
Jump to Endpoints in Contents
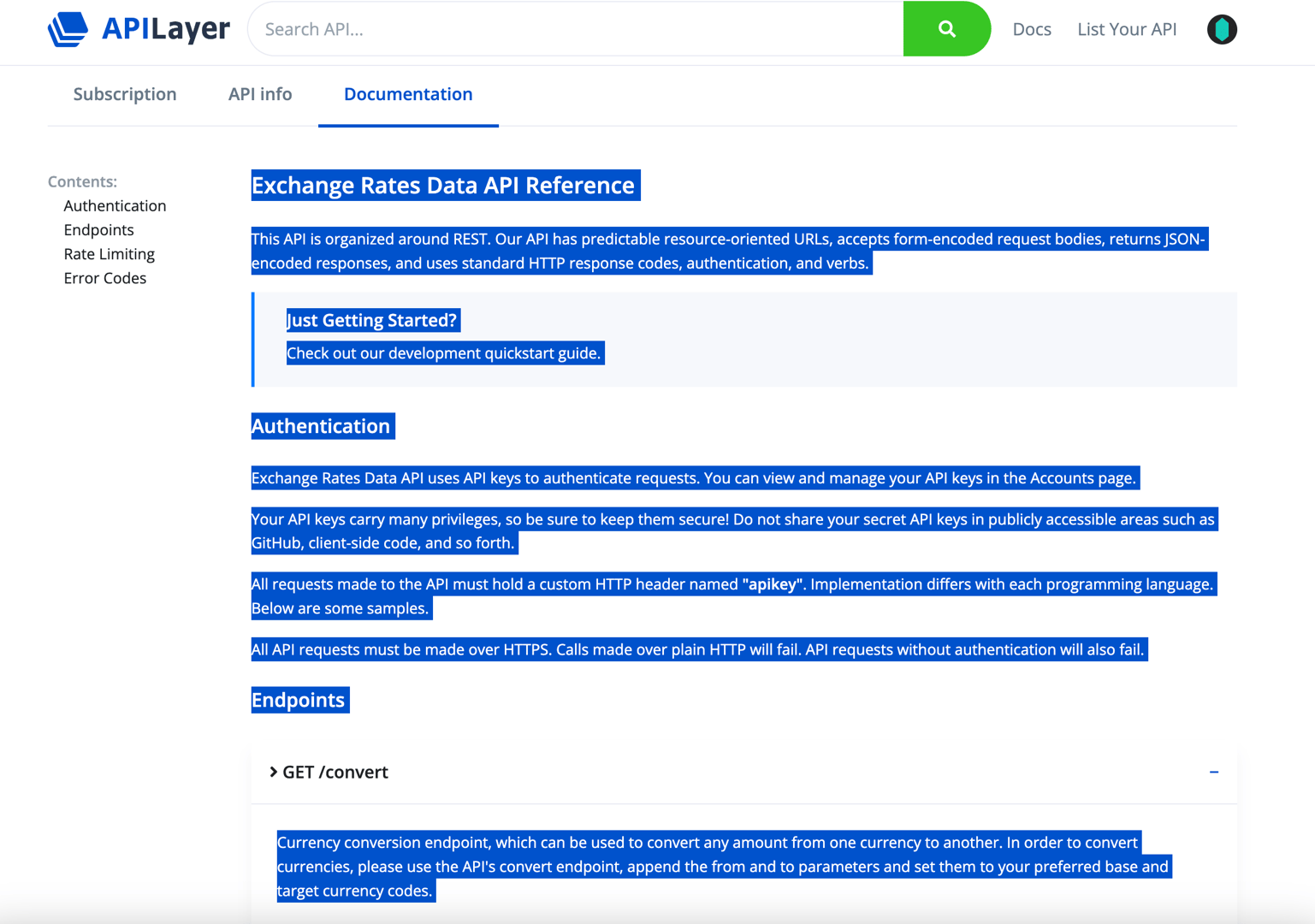(98, 229)
